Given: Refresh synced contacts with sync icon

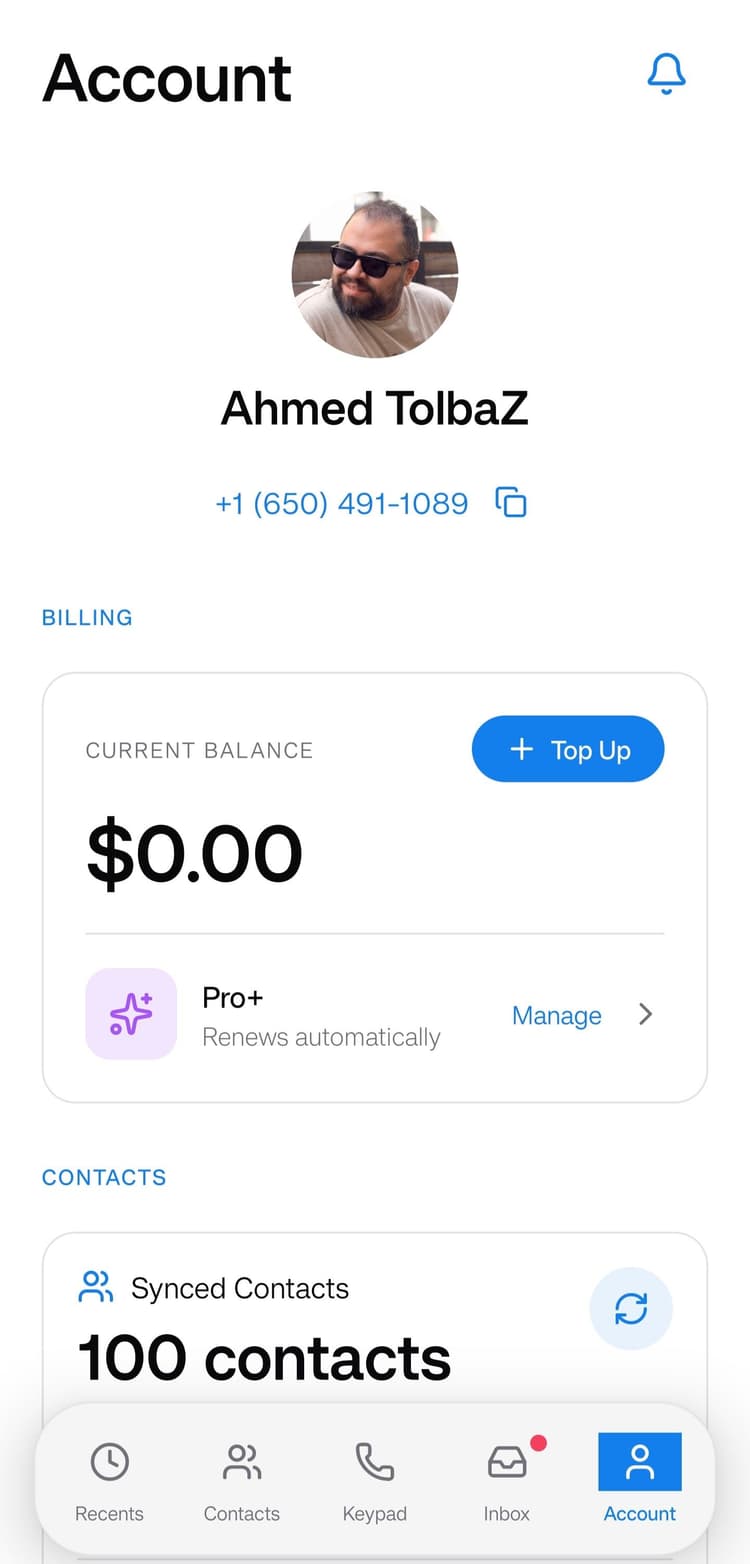Looking at the screenshot, I should pos(631,1309).
